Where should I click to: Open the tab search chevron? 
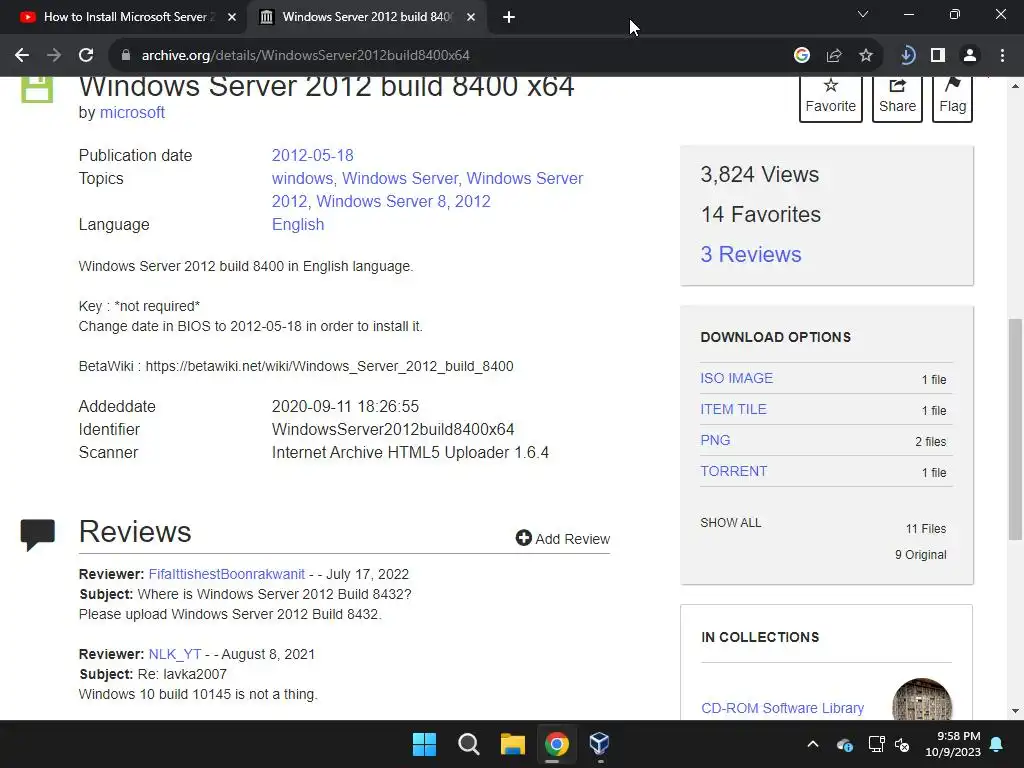[x=863, y=14]
